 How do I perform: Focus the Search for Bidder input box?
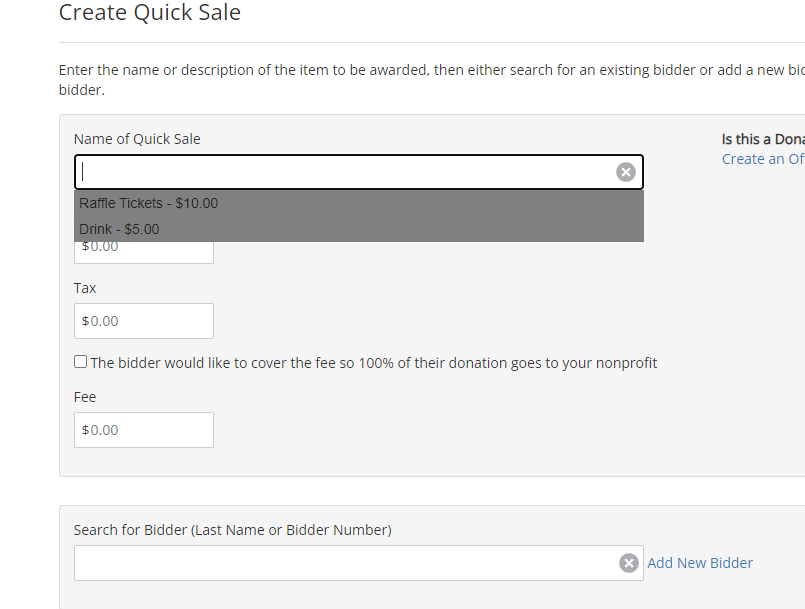347,563
